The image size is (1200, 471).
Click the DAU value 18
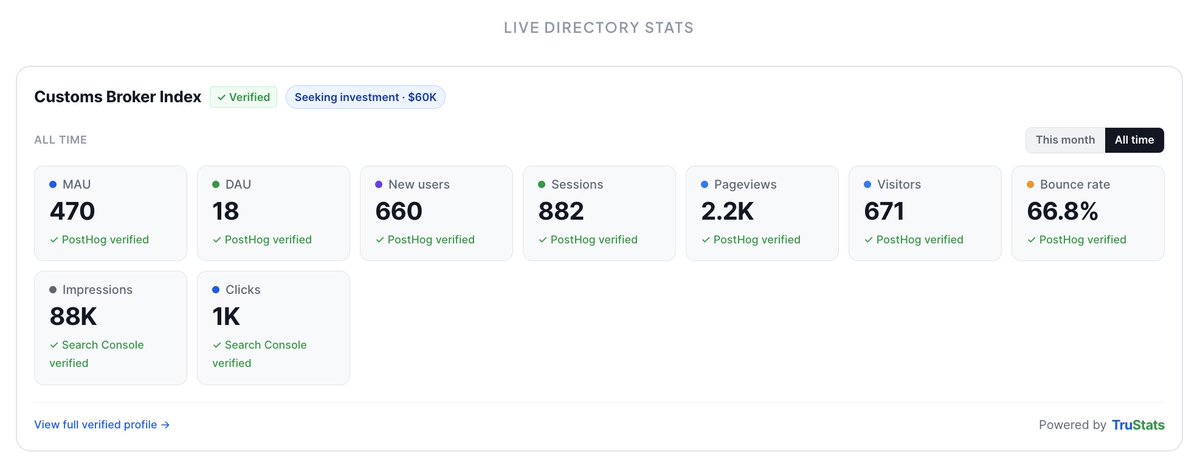pyautogui.click(x=226, y=212)
